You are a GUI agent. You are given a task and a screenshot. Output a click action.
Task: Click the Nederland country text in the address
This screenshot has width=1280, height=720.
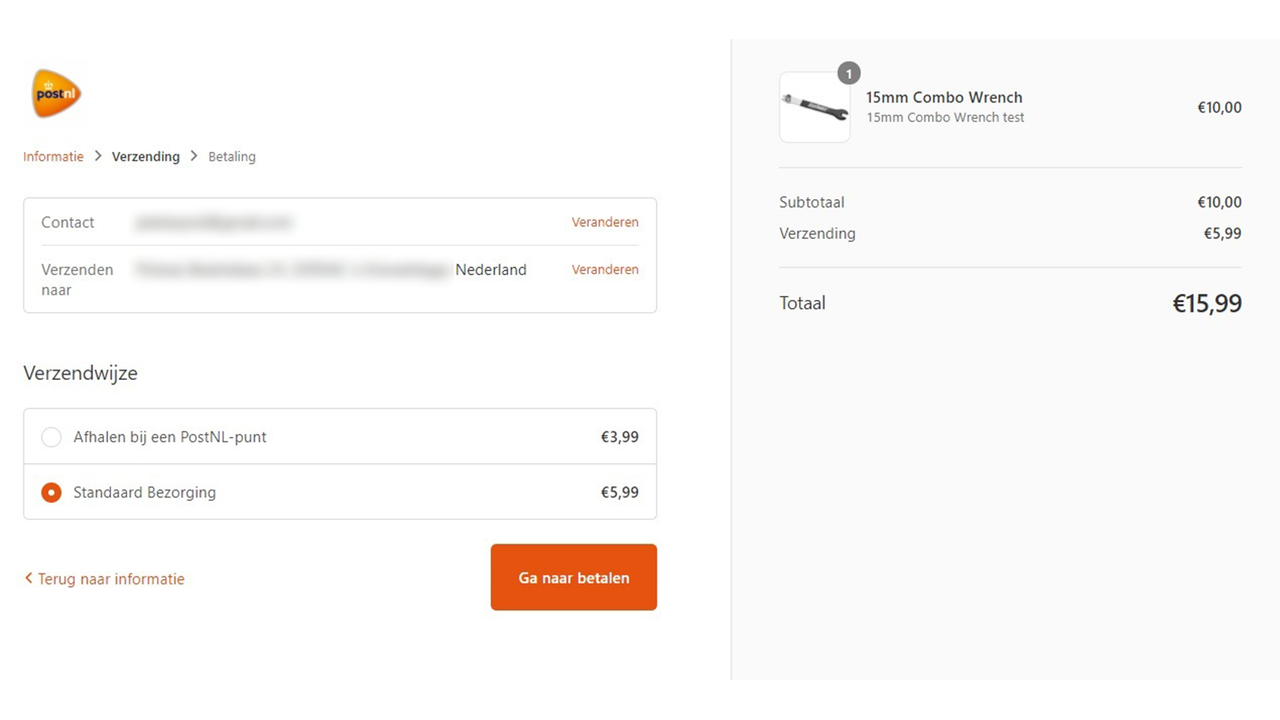491,269
